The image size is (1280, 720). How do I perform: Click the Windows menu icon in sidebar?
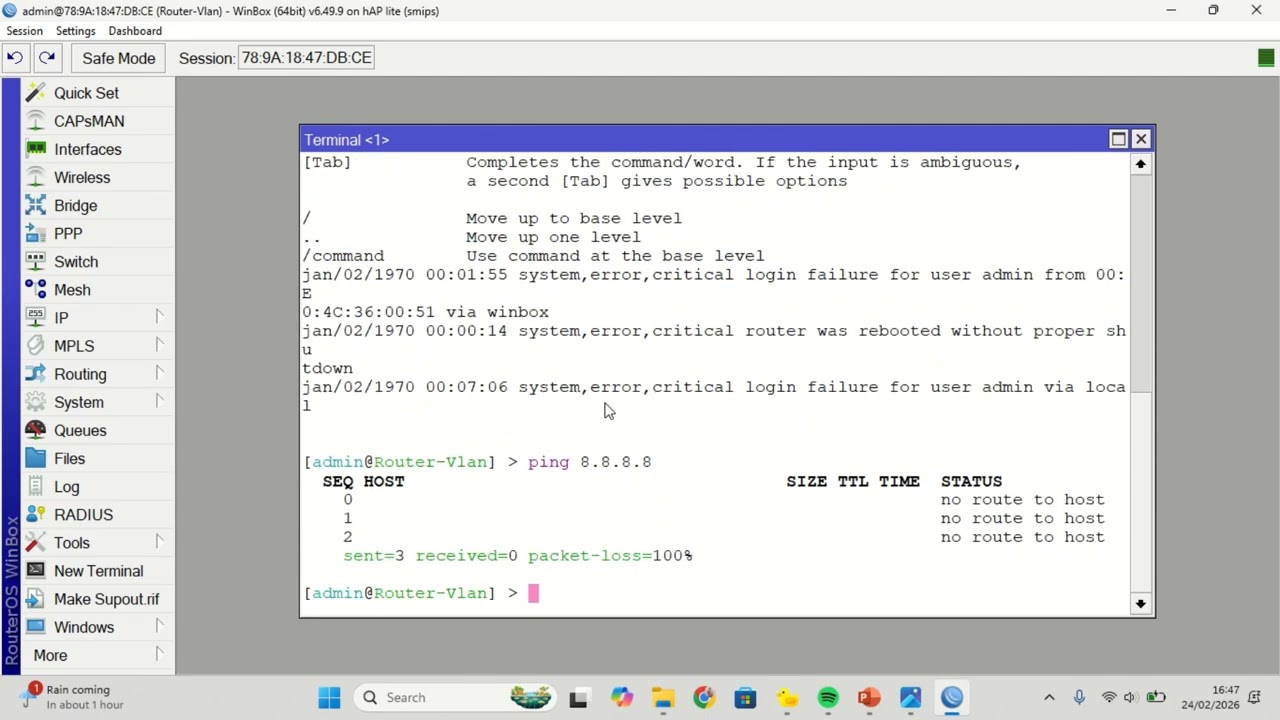coord(36,626)
